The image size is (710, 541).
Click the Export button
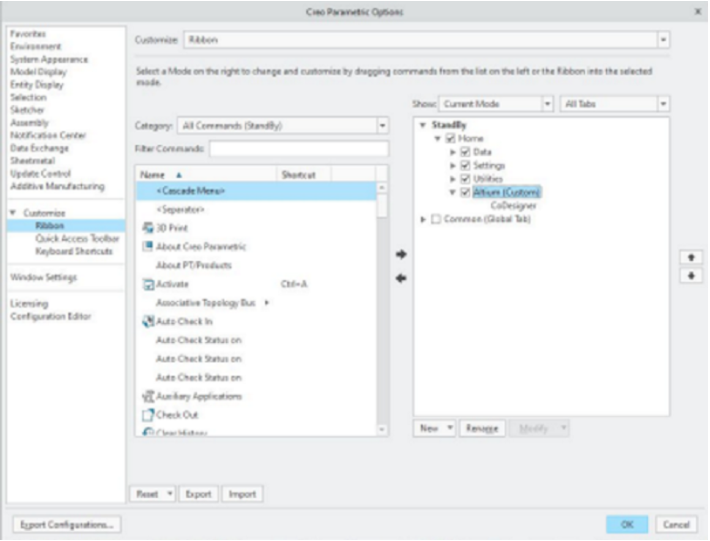click(x=198, y=494)
